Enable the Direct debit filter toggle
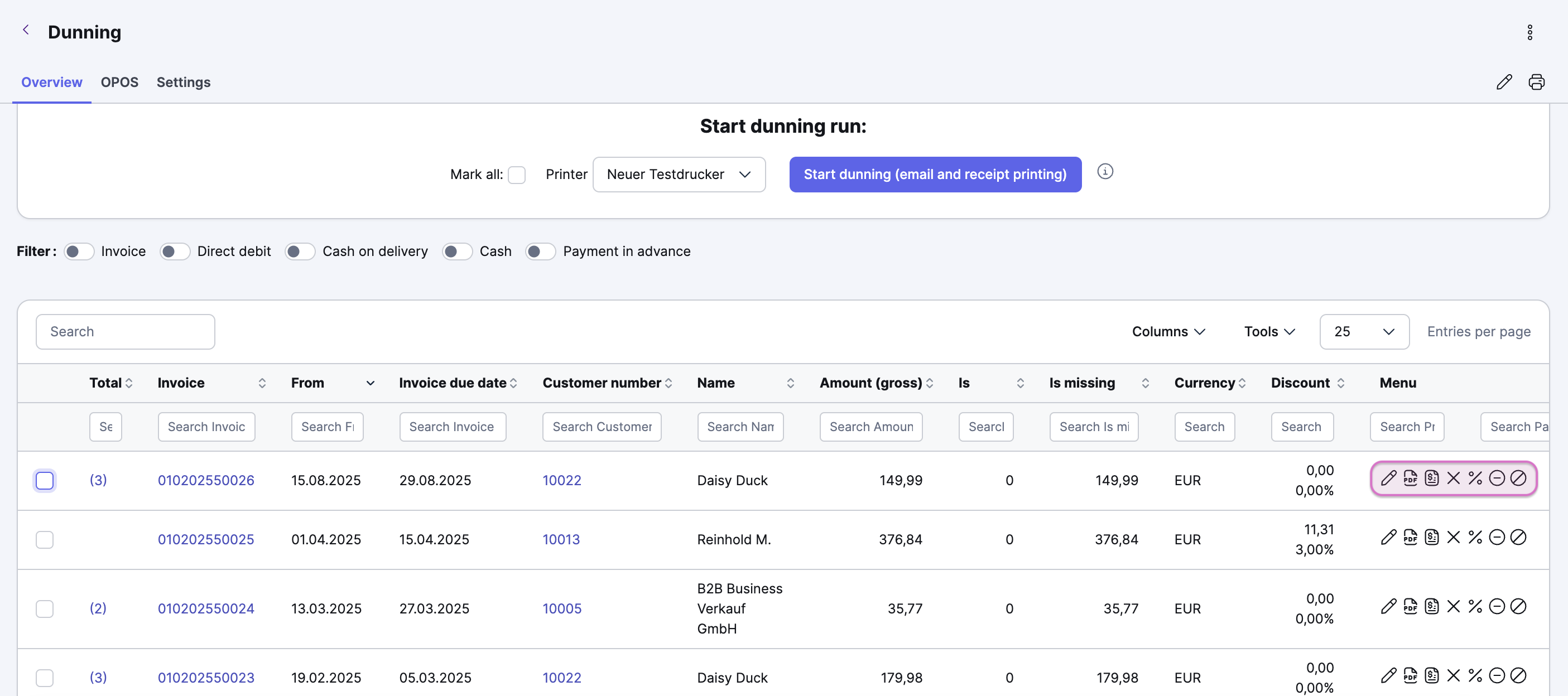The height and width of the screenshot is (696, 1568). click(175, 252)
